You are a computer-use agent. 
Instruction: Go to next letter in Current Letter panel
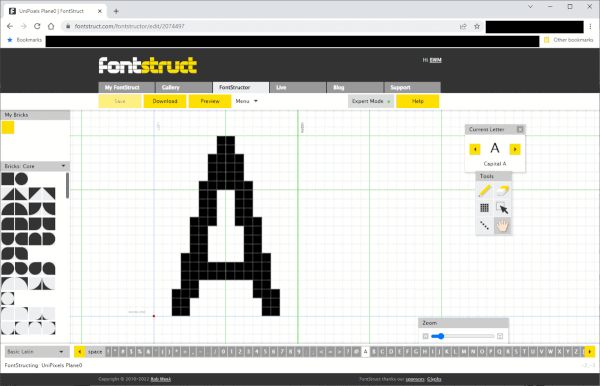pos(515,149)
